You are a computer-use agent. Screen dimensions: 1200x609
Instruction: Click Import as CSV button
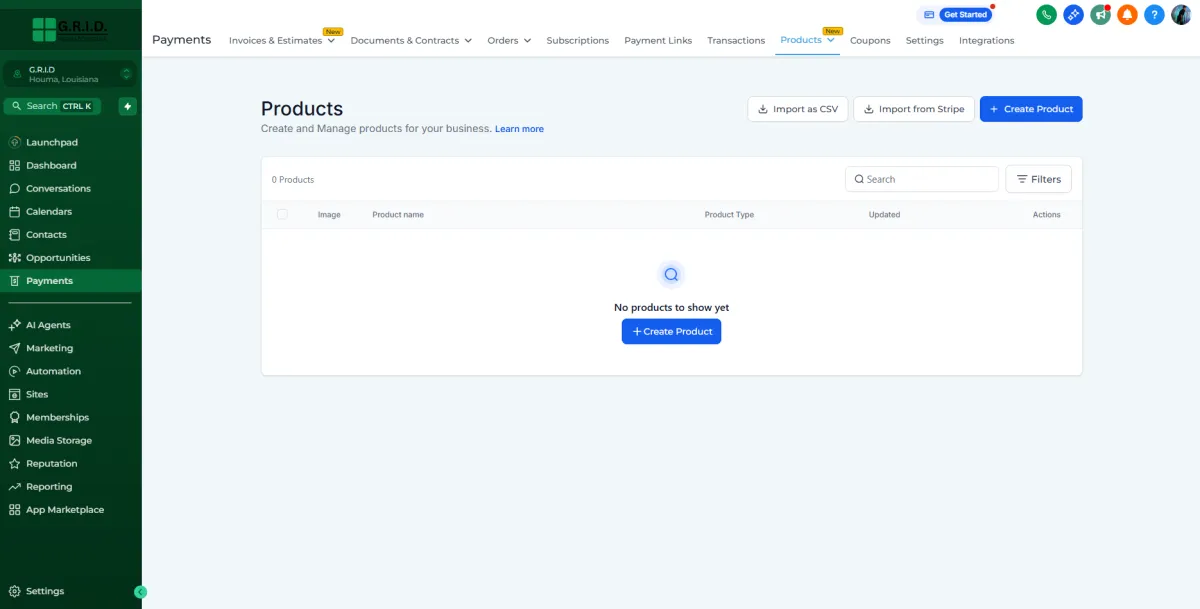point(798,109)
